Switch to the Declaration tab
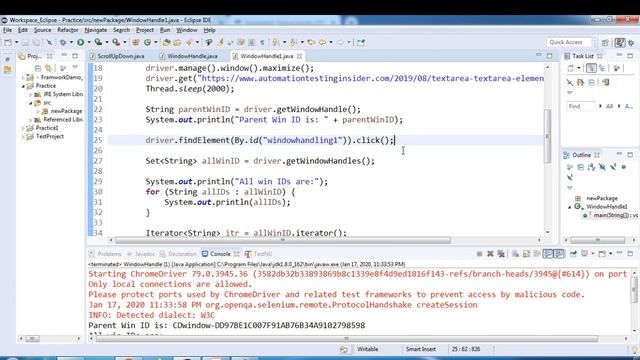Screen dimensions: 640x360 tap(179, 254)
